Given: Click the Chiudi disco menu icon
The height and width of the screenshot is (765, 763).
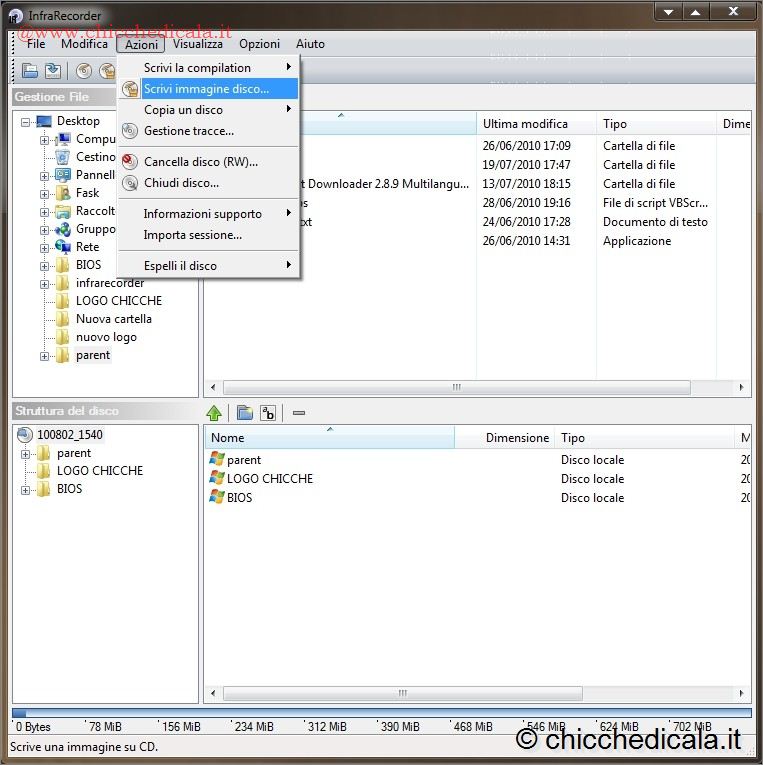Looking at the screenshot, I should tap(129, 183).
